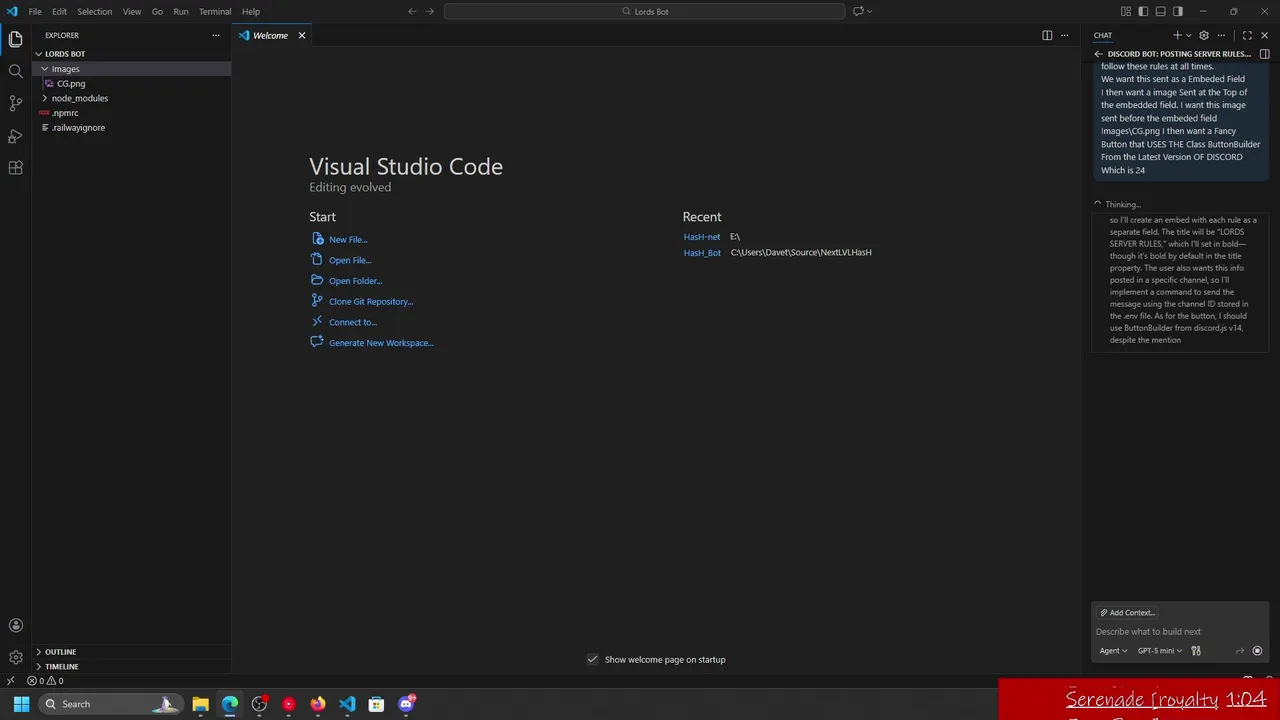
Task: Click Add Context button in chat
Action: click(x=1127, y=613)
